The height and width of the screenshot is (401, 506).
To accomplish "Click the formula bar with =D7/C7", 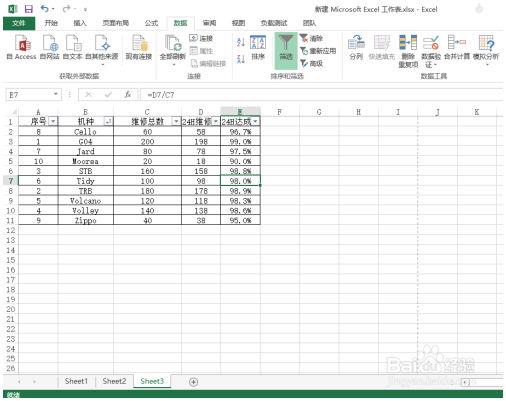I will pyautogui.click(x=322, y=95).
